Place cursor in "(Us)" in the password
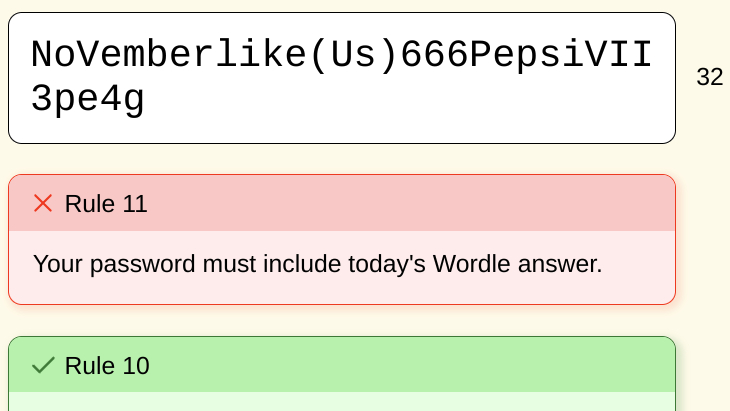Image resolution: width=730 pixels, height=411 pixels. pos(353,56)
